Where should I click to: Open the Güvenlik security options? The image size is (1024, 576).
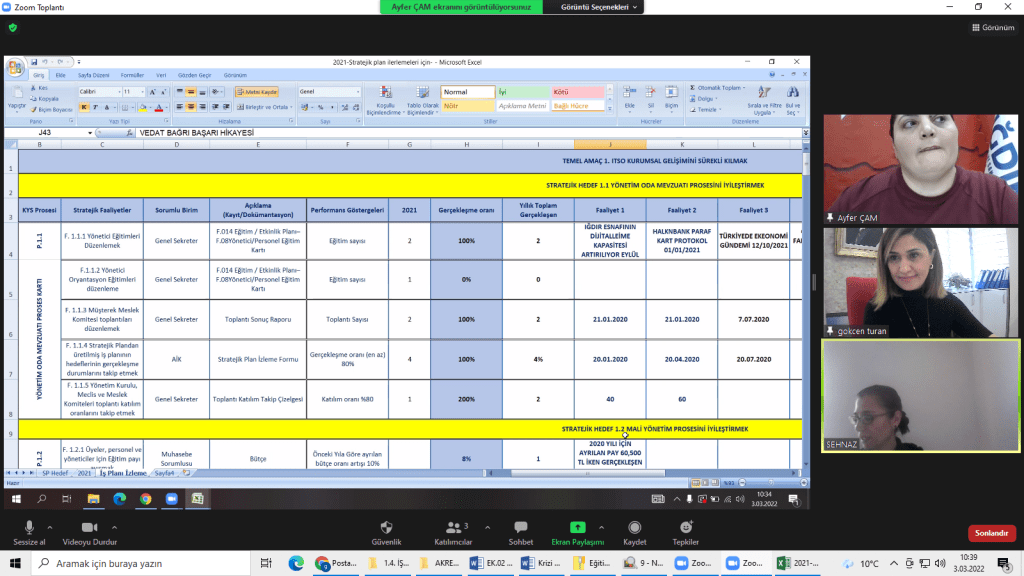click(x=386, y=529)
